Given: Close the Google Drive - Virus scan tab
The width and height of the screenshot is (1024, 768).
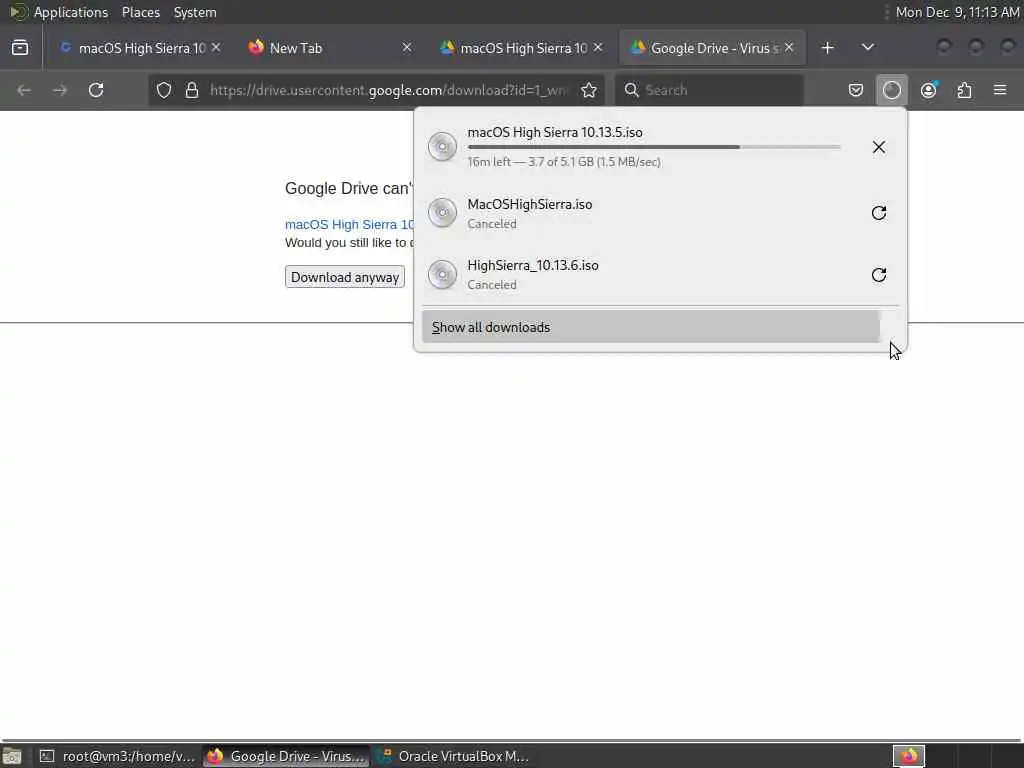Looking at the screenshot, I should point(789,48).
